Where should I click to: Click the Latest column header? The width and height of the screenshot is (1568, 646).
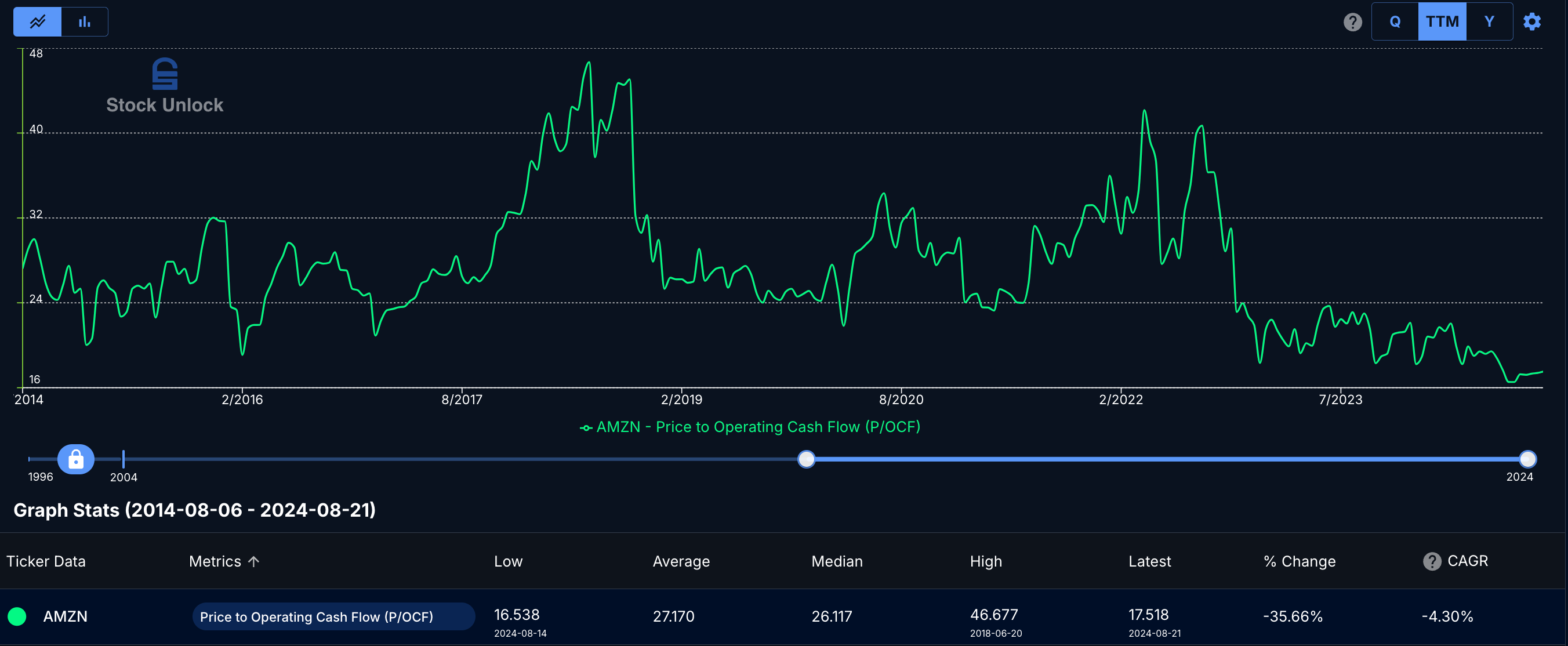click(1149, 561)
